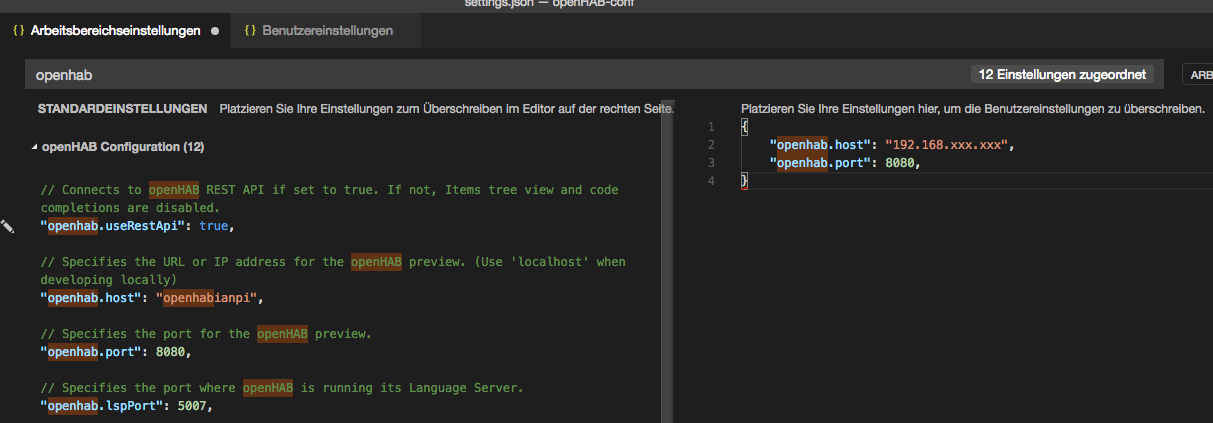The height and width of the screenshot is (423, 1213).
Task: Click the unsaved dot on Arbeitsbereichseinstellungen tab
Action: tap(215, 31)
